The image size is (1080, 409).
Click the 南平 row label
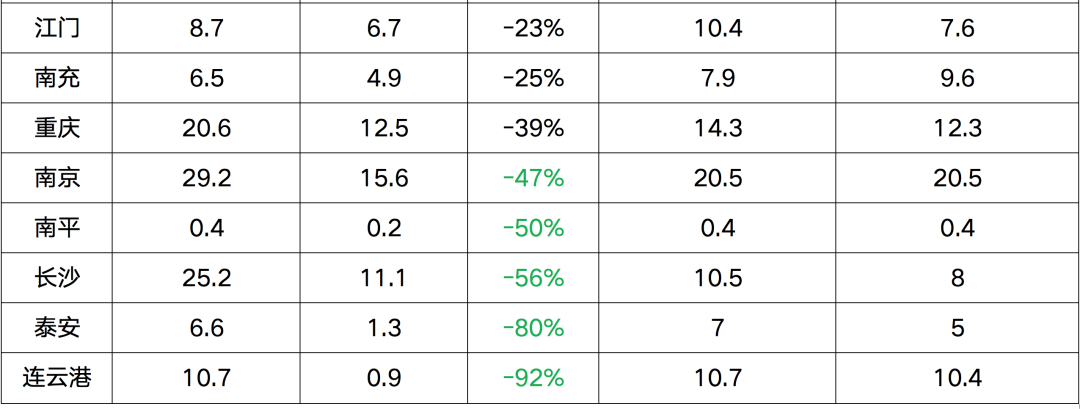tap(56, 228)
